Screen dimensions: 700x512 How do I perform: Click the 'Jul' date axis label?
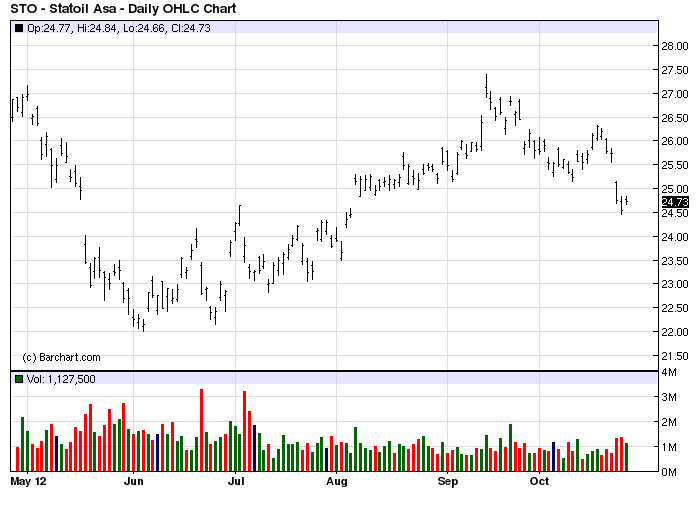236,482
